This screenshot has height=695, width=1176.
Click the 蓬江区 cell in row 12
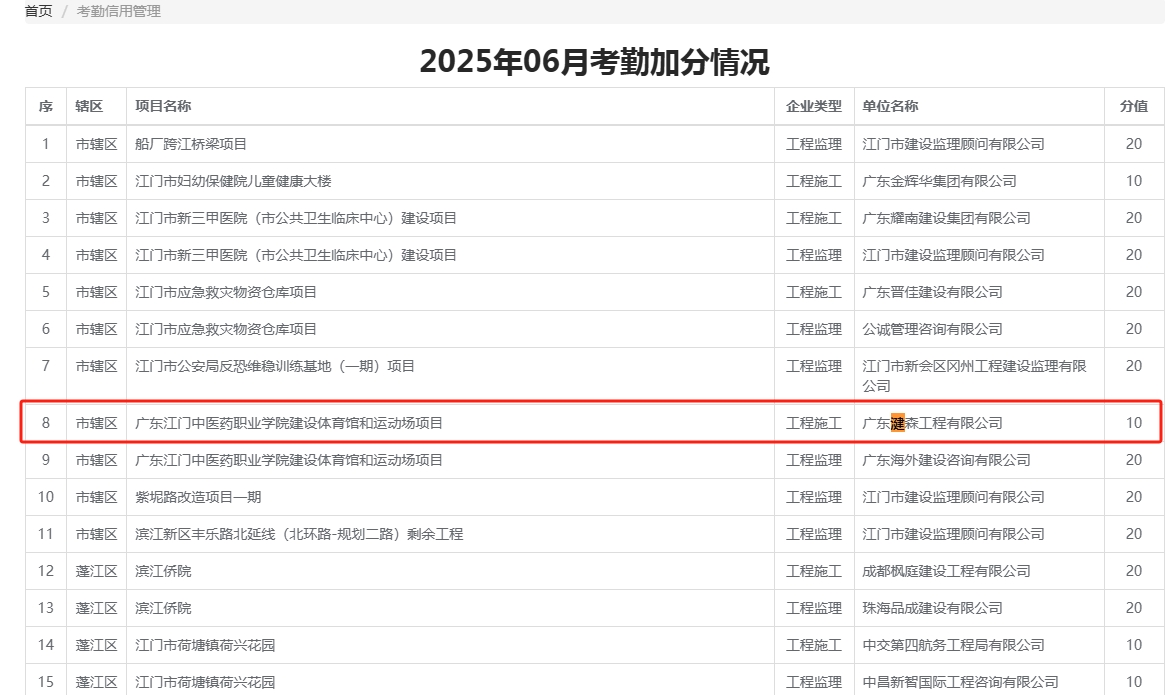(97, 571)
